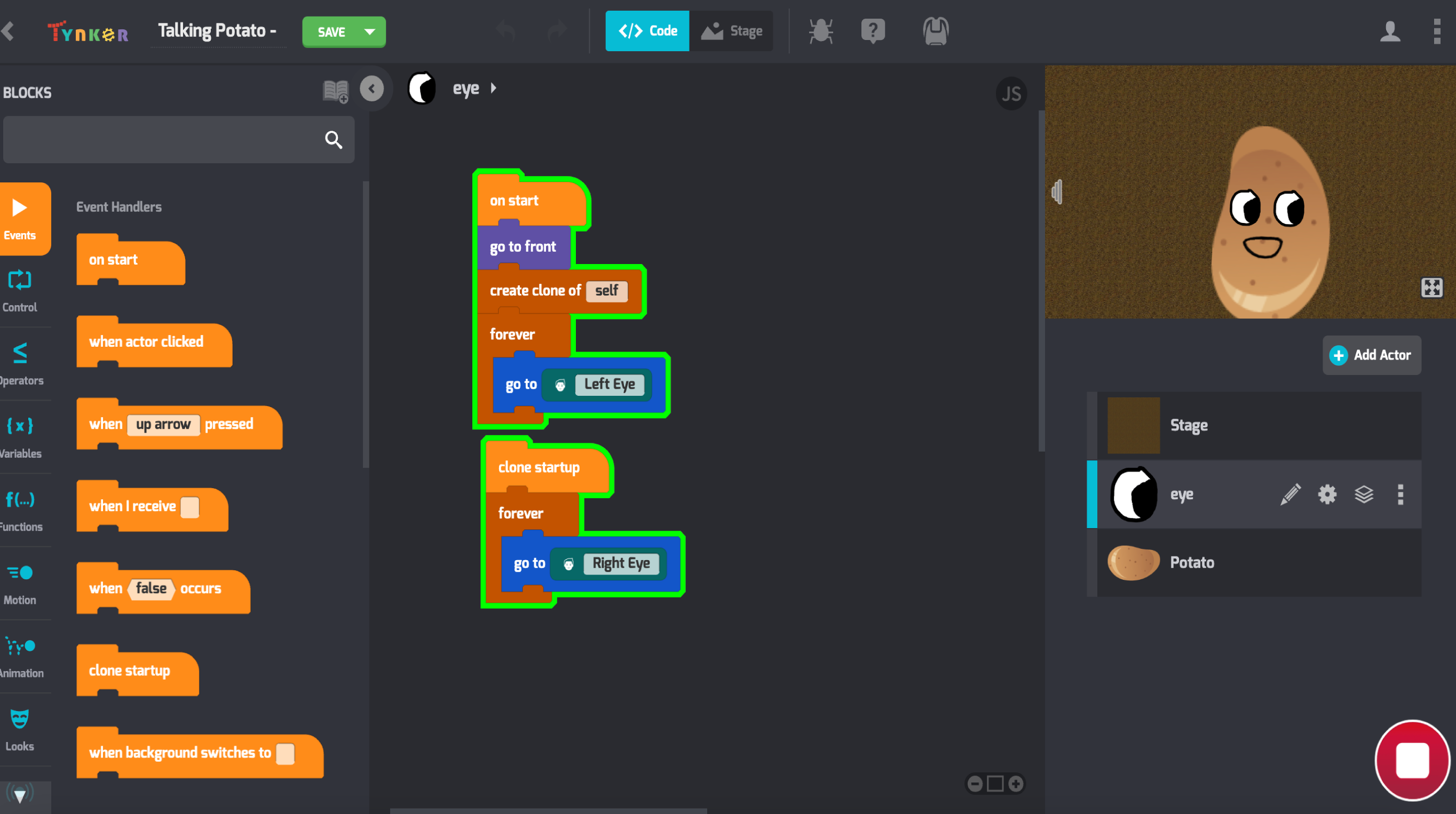Open the 'self' dropdown in create clone
The height and width of the screenshot is (814, 1456).
coord(606,290)
